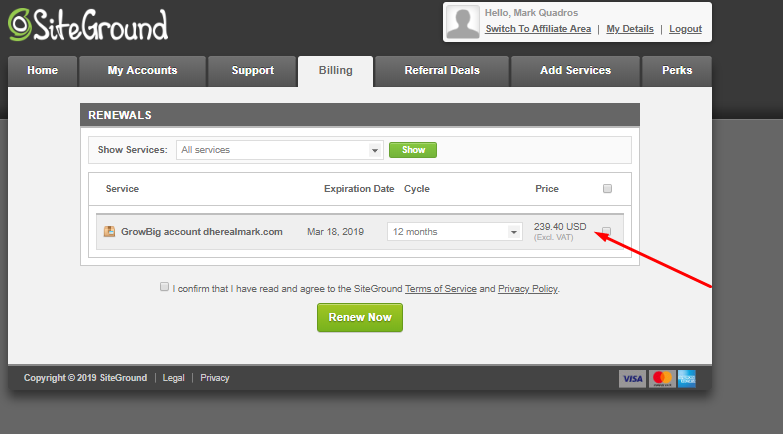
Task: Click the 239.40 USD price
Action: pos(560,227)
